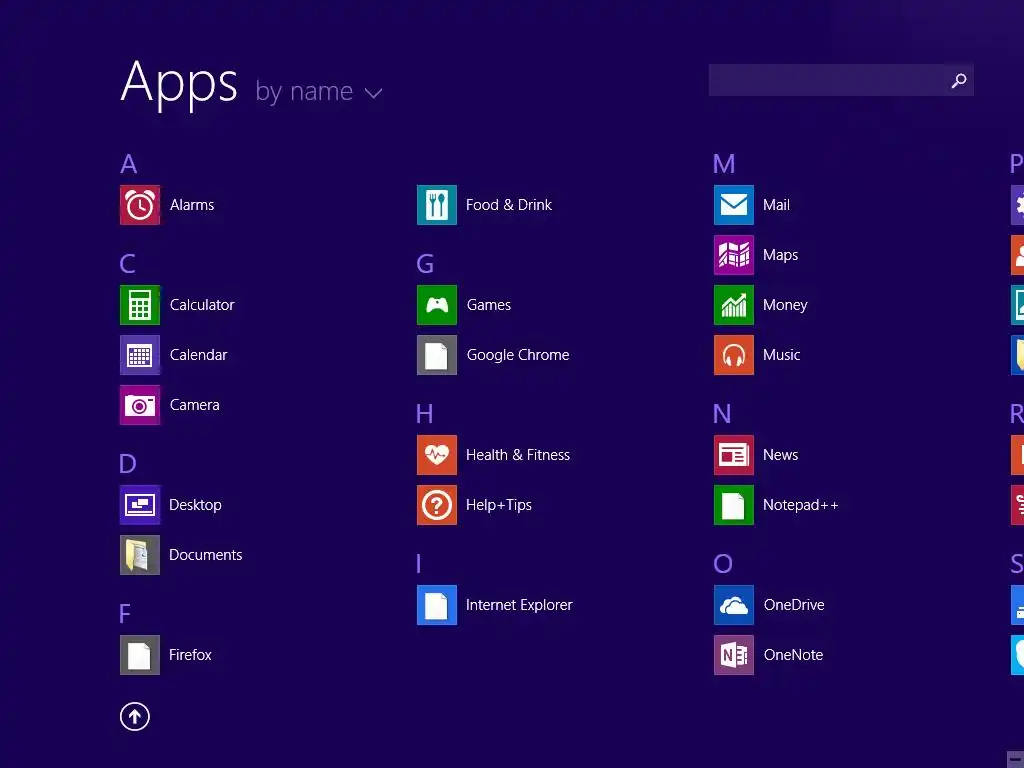Click the 'Health & Fitness' text label
The image size is (1024, 768).
(x=518, y=455)
